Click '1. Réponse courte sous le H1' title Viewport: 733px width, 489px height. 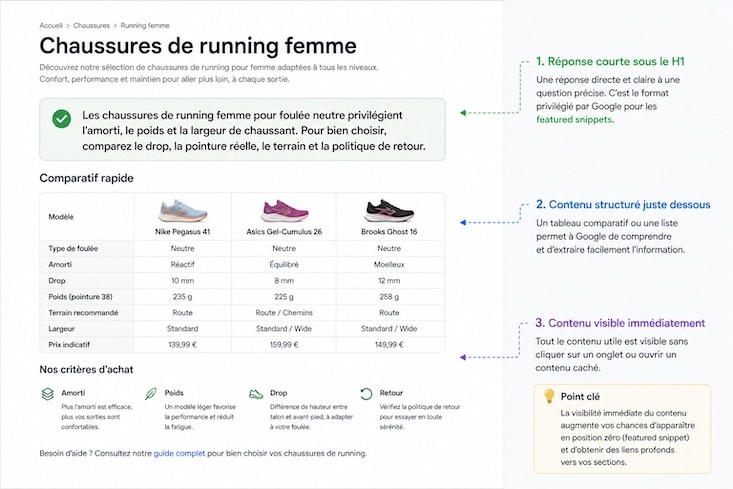click(611, 62)
